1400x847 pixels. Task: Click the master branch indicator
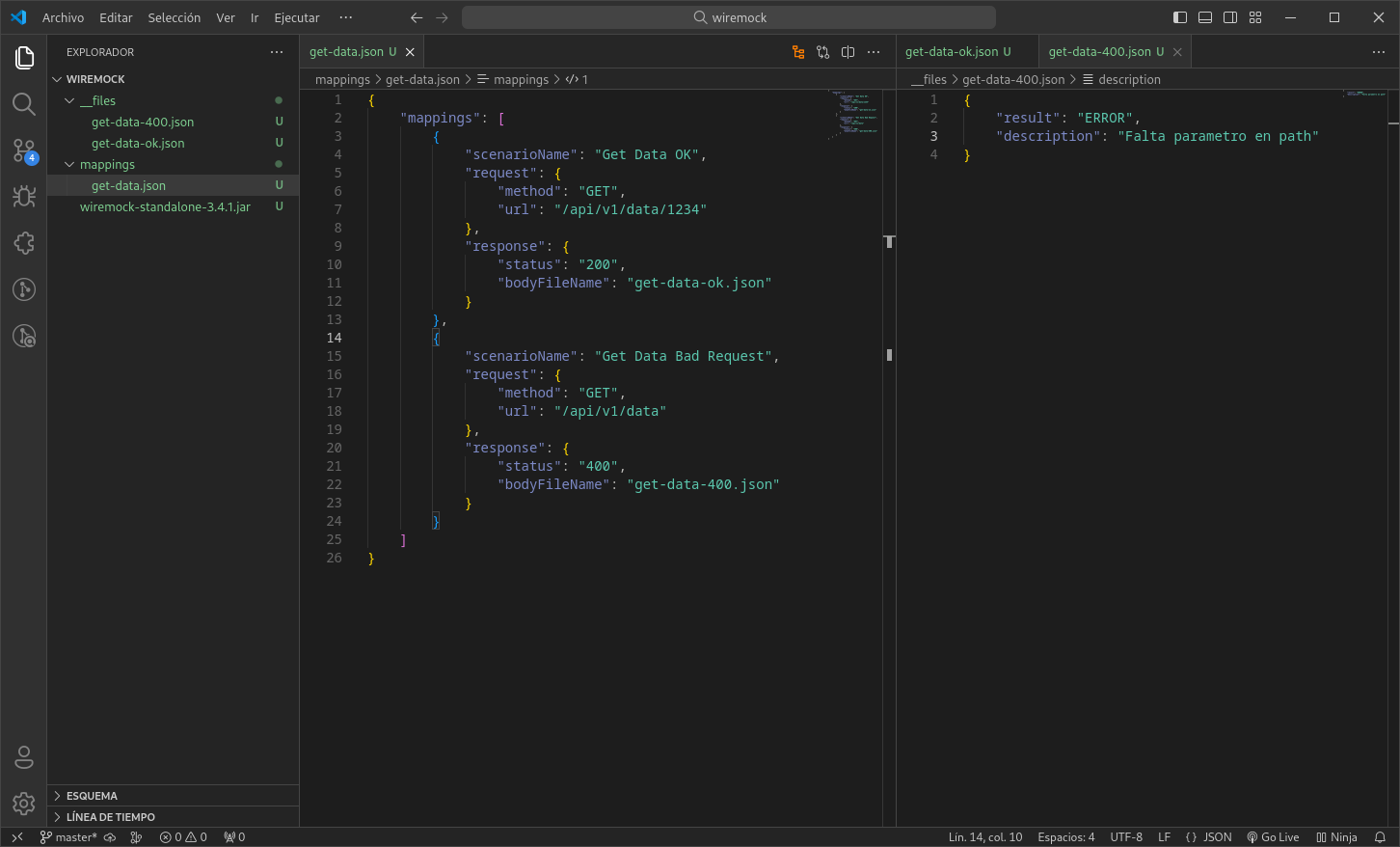[69, 837]
